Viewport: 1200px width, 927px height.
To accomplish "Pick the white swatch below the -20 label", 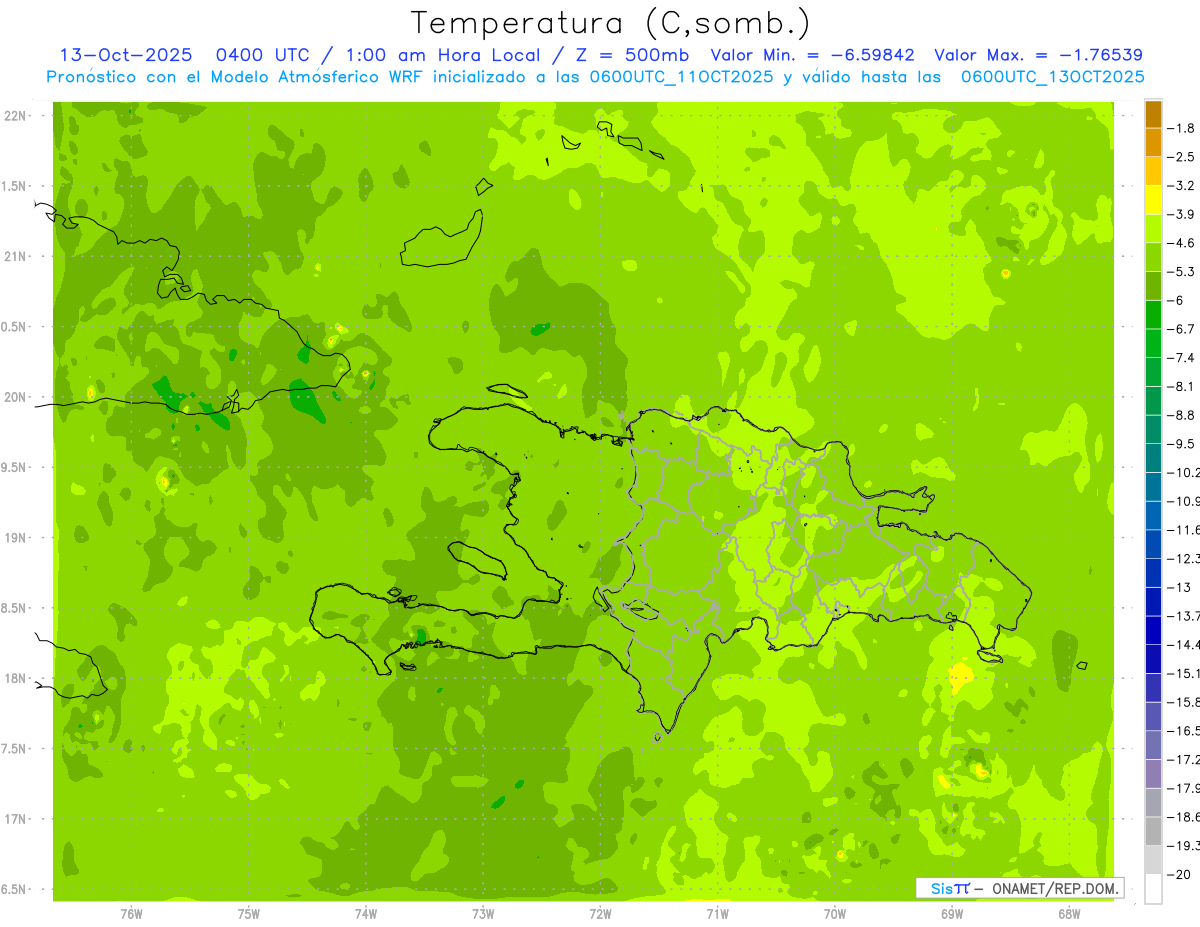I will click(1153, 889).
